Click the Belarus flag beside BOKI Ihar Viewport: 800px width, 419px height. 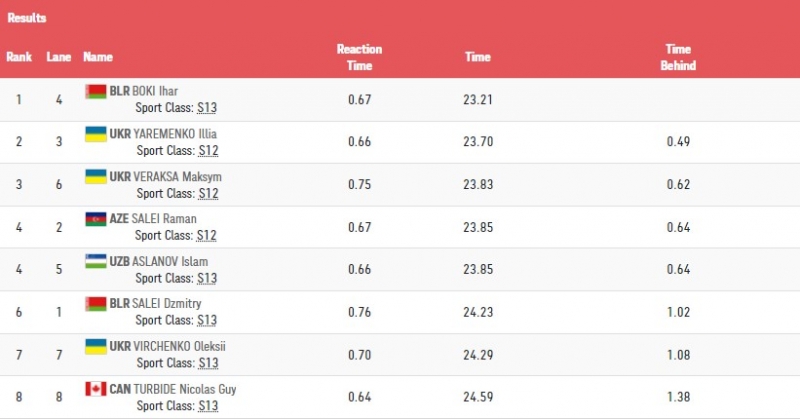click(x=95, y=91)
